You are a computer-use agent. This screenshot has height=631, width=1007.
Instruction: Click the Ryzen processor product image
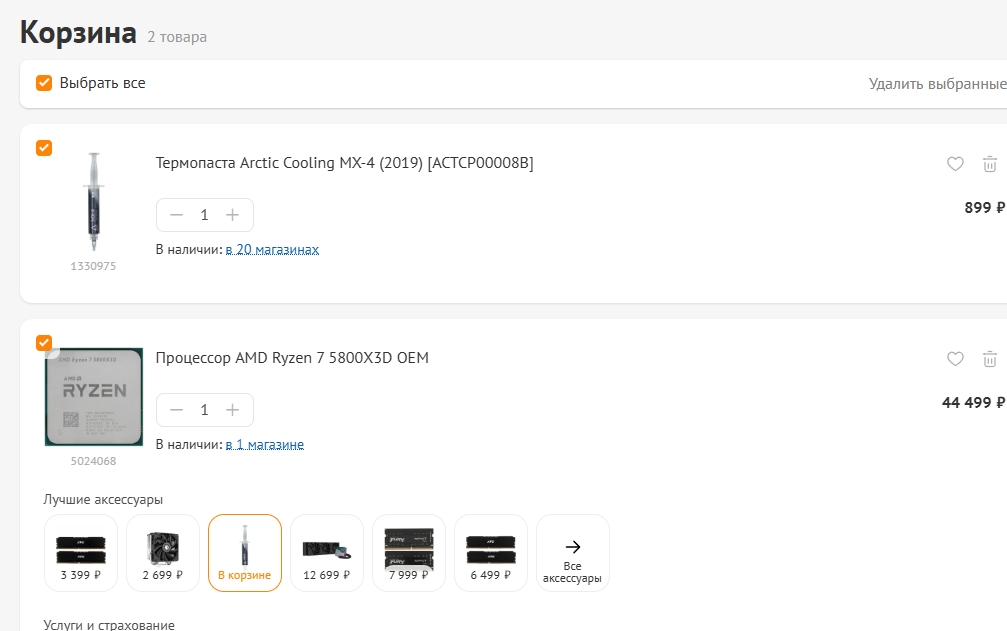93,397
